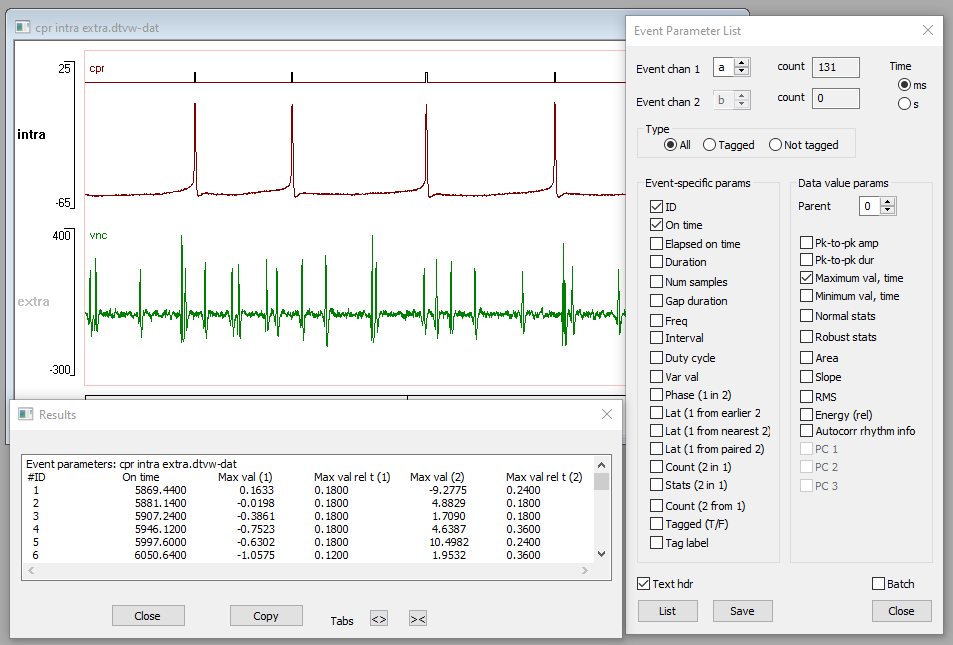Enable the Duration event parameter

tap(655, 262)
